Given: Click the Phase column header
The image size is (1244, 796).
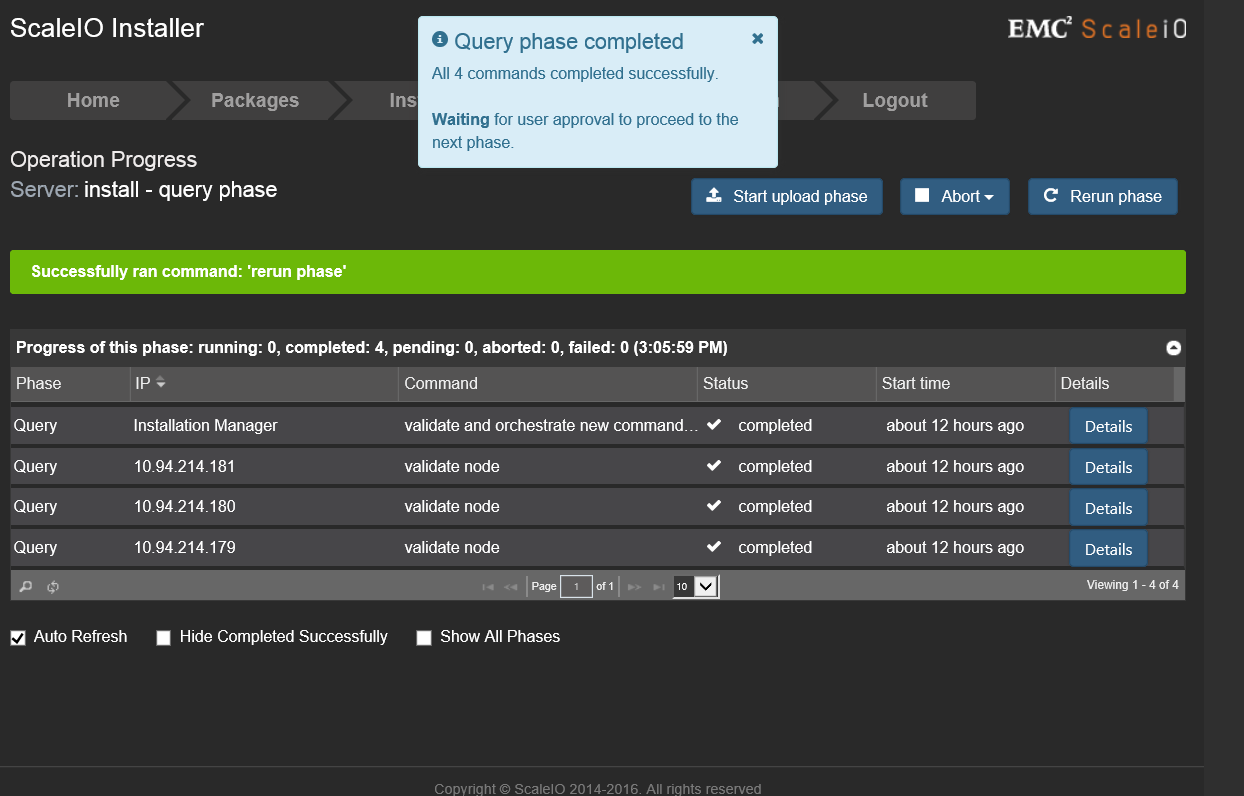Looking at the screenshot, I should (70, 383).
